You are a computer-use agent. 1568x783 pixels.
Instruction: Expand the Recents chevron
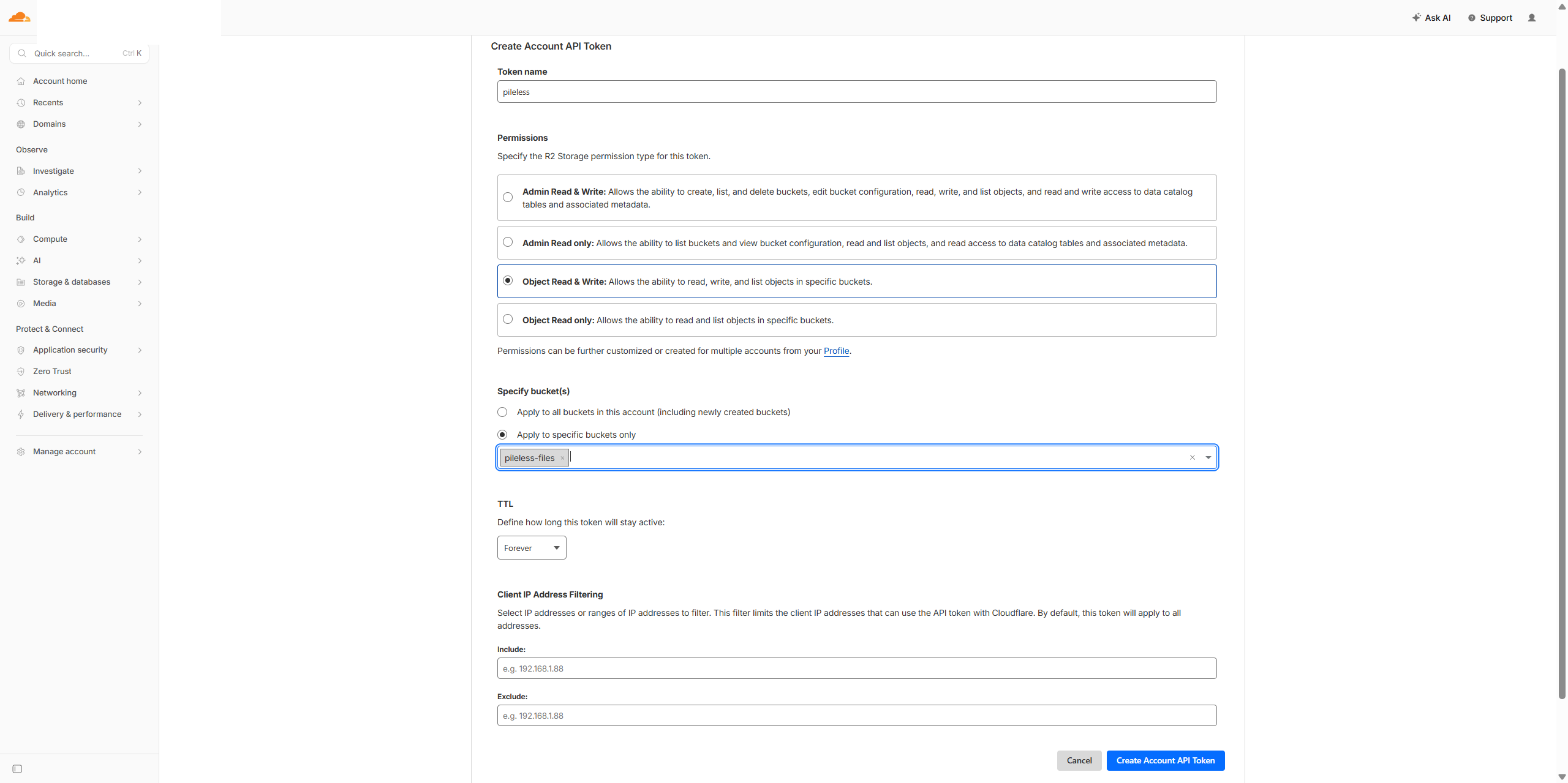point(140,103)
